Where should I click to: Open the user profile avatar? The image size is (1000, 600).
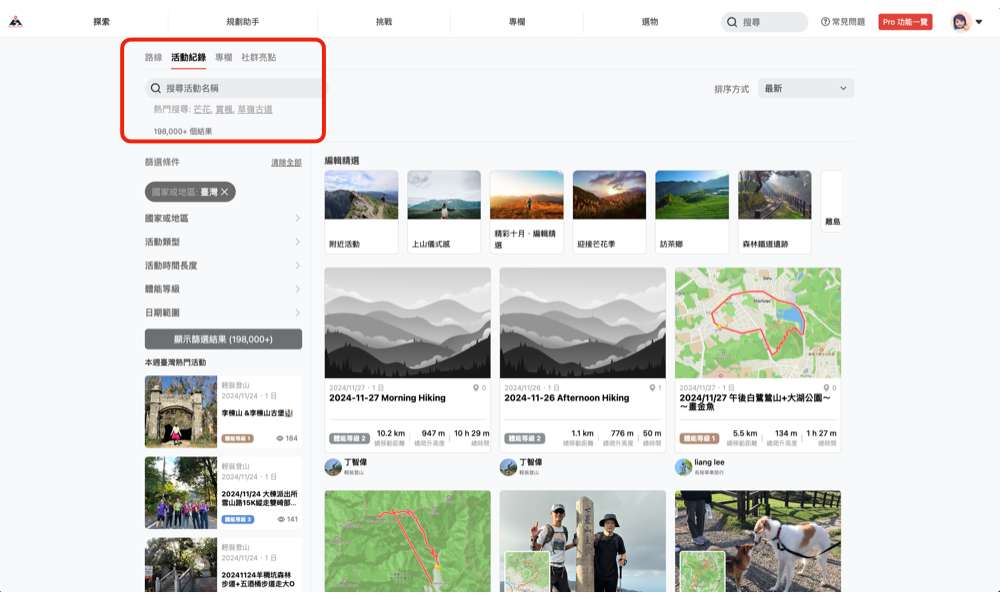[960, 22]
